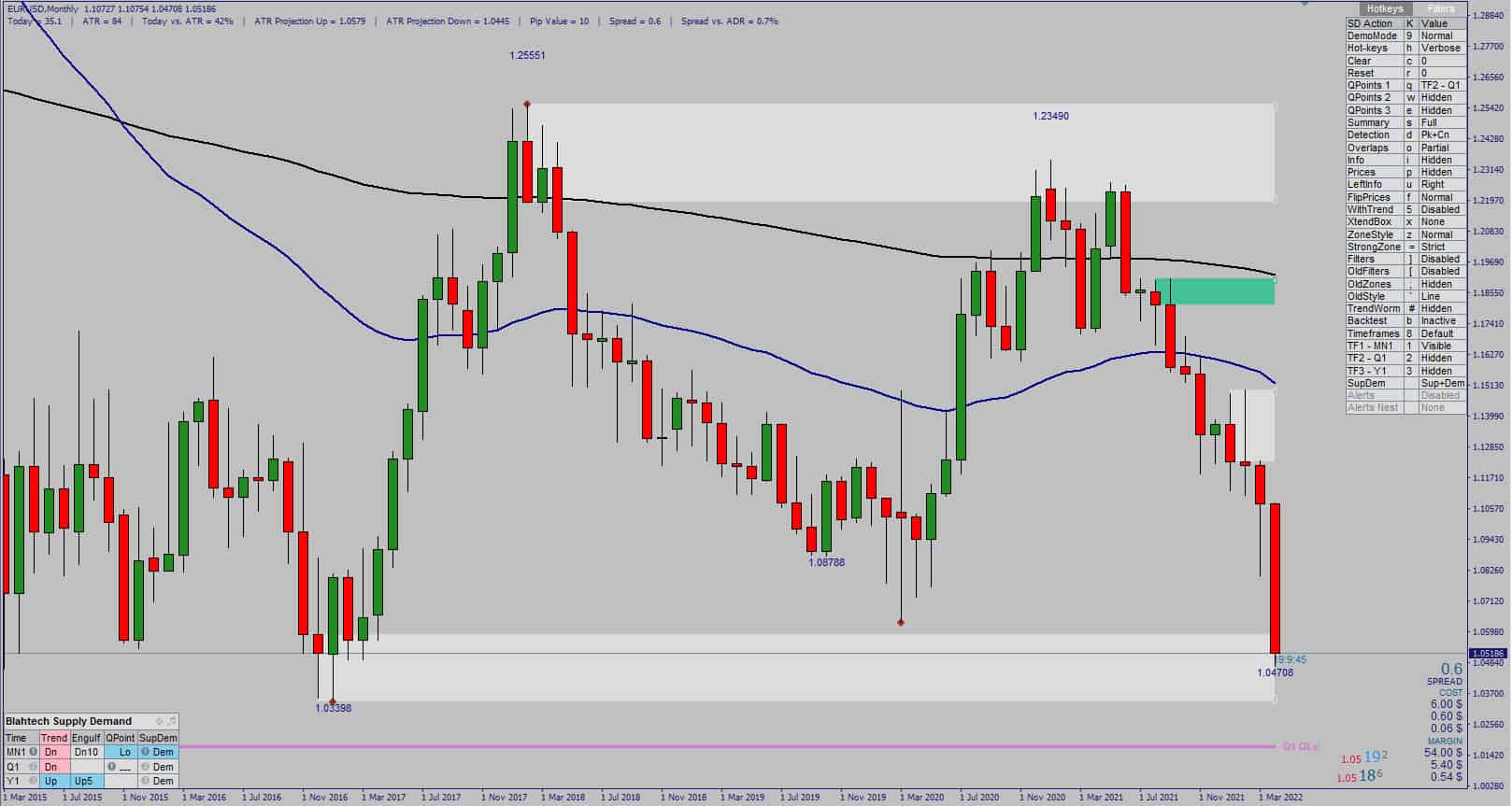The image size is (1512, 806).
Task: Cycle the Sup+Dem value for SupDem
Action: [x=1441, y=383]
